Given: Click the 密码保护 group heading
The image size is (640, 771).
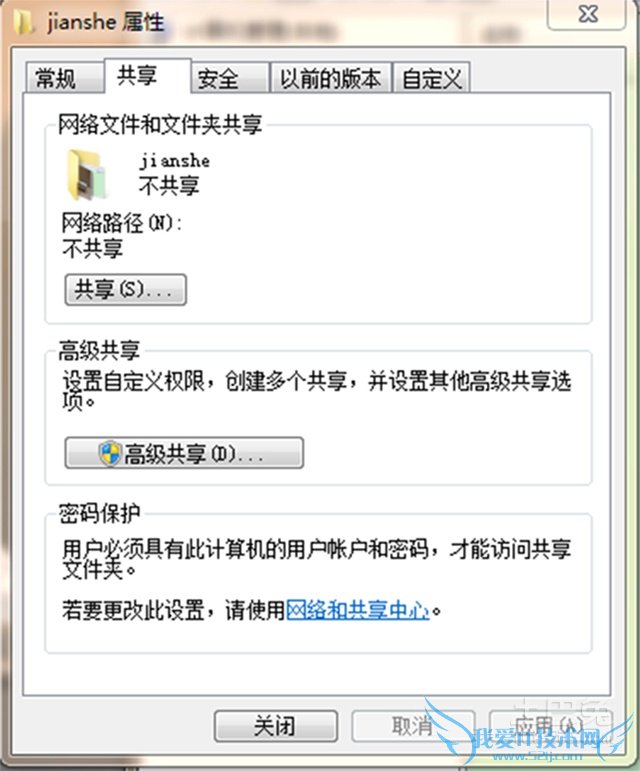Looking at the screenshot, I should pos(99,513).
